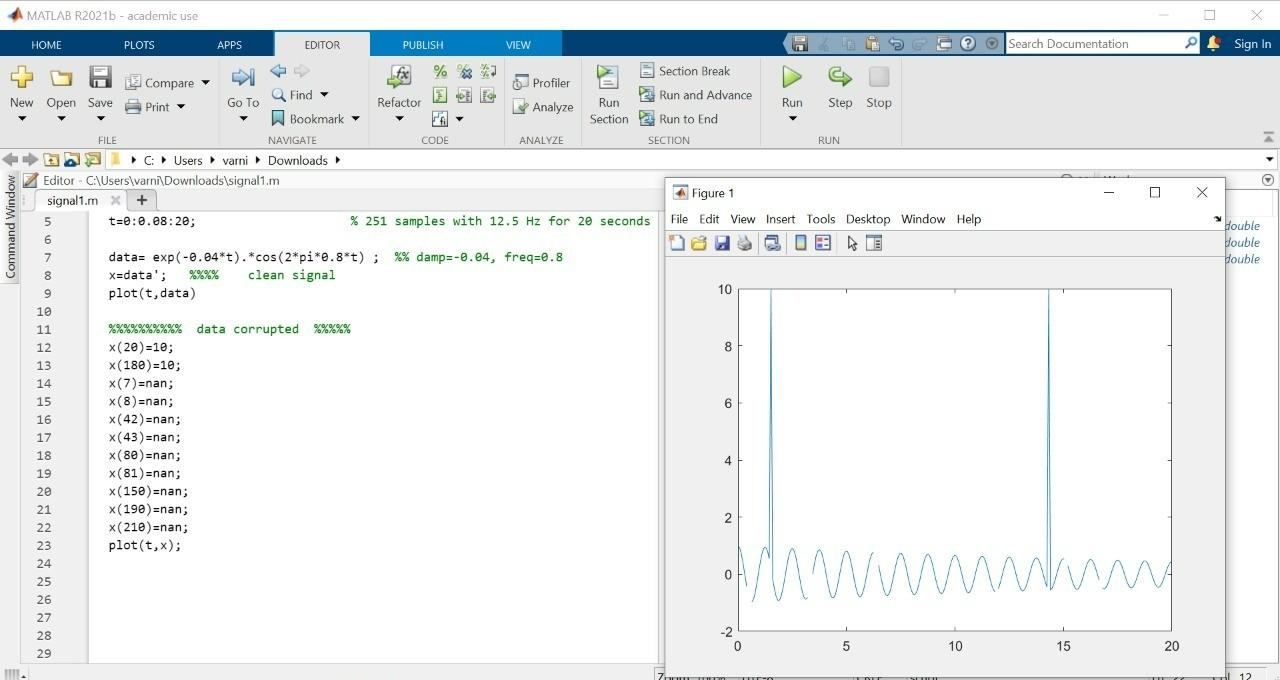Image resolution: width=1280 pixels, height=680 pixels.
Task: Switch to the PUBLISH tab
Action: [x=422, y=44]
